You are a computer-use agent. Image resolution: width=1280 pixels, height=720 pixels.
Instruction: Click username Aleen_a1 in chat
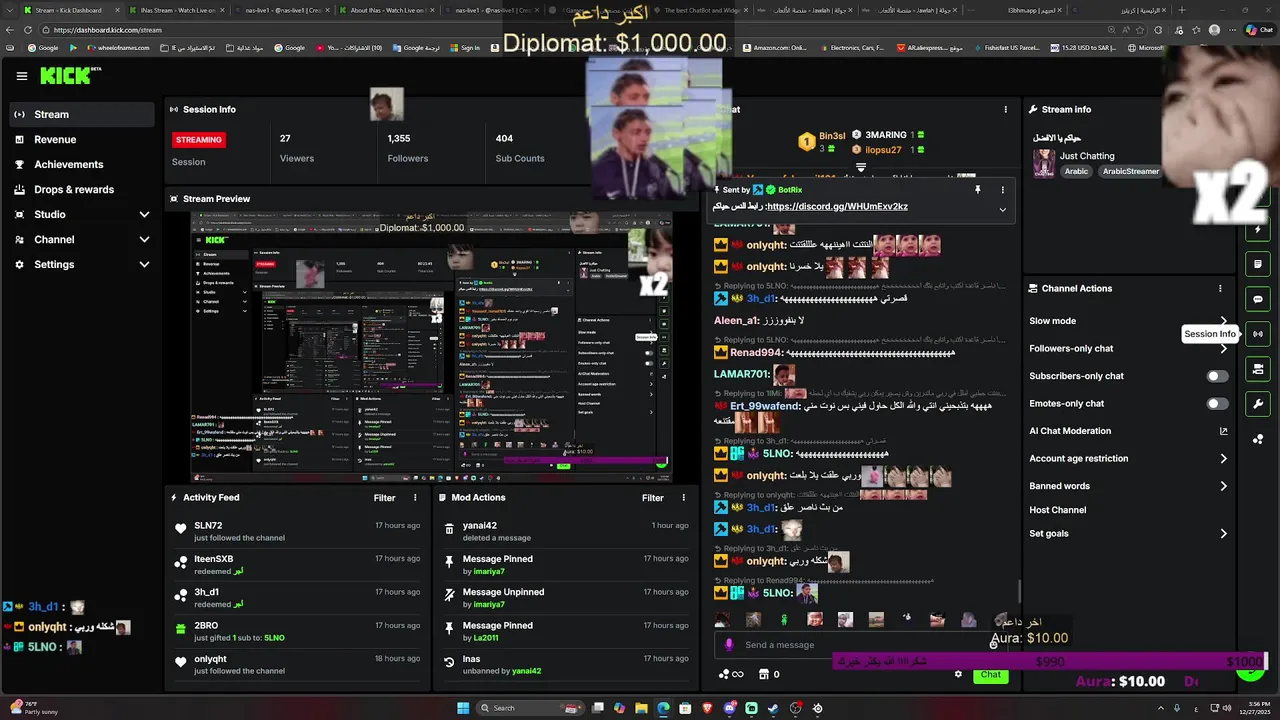[x=736, y=320]
